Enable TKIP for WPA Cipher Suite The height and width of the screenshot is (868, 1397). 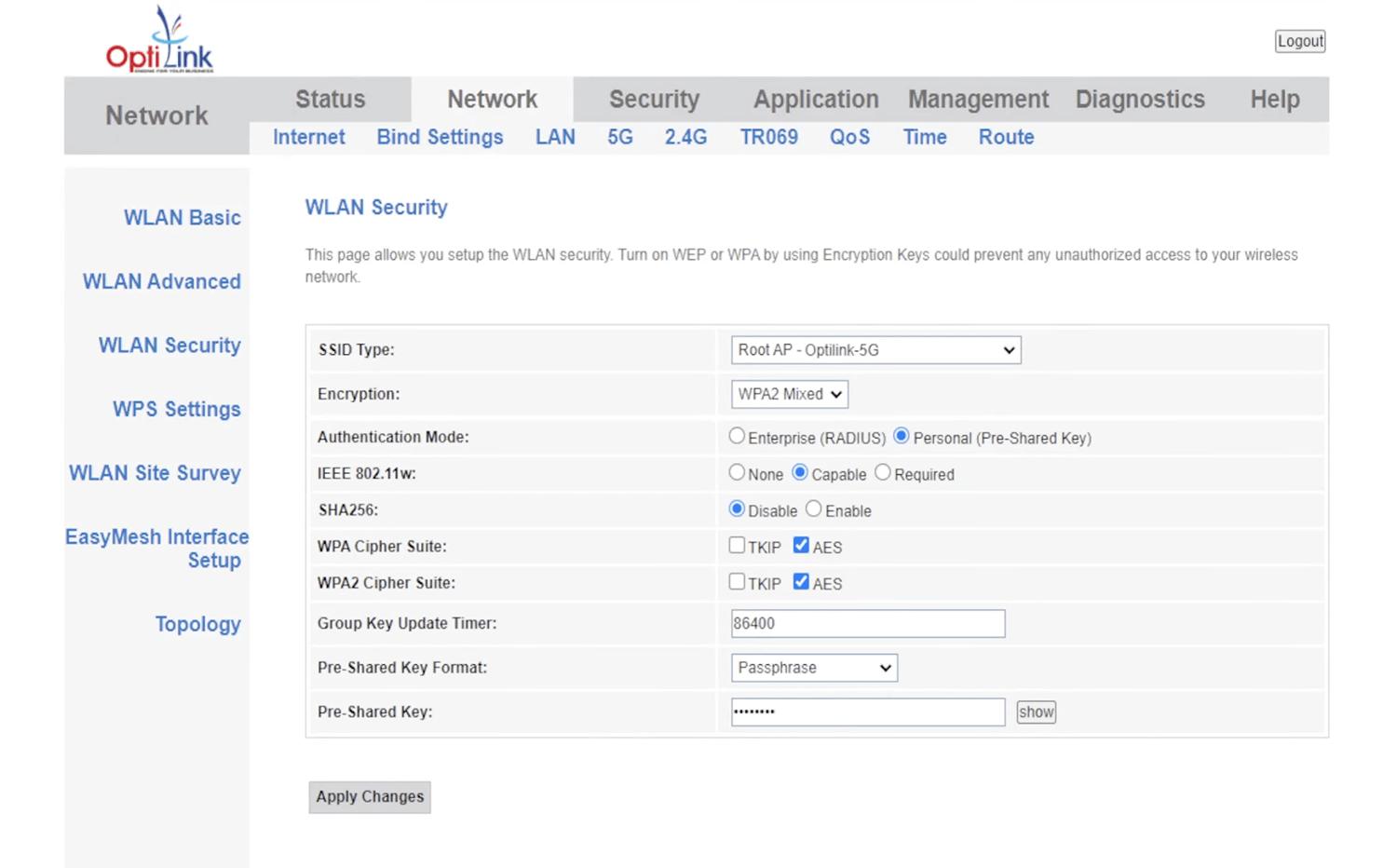[x=737, y=546]
